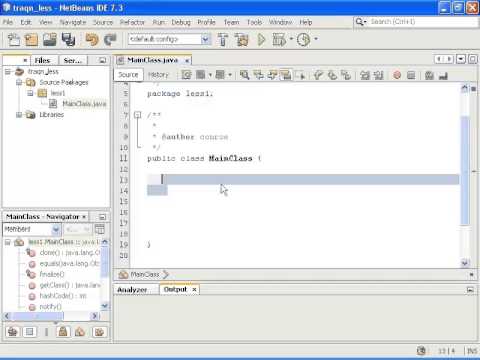Switch to the Analyzer tab

pos(132,290)
